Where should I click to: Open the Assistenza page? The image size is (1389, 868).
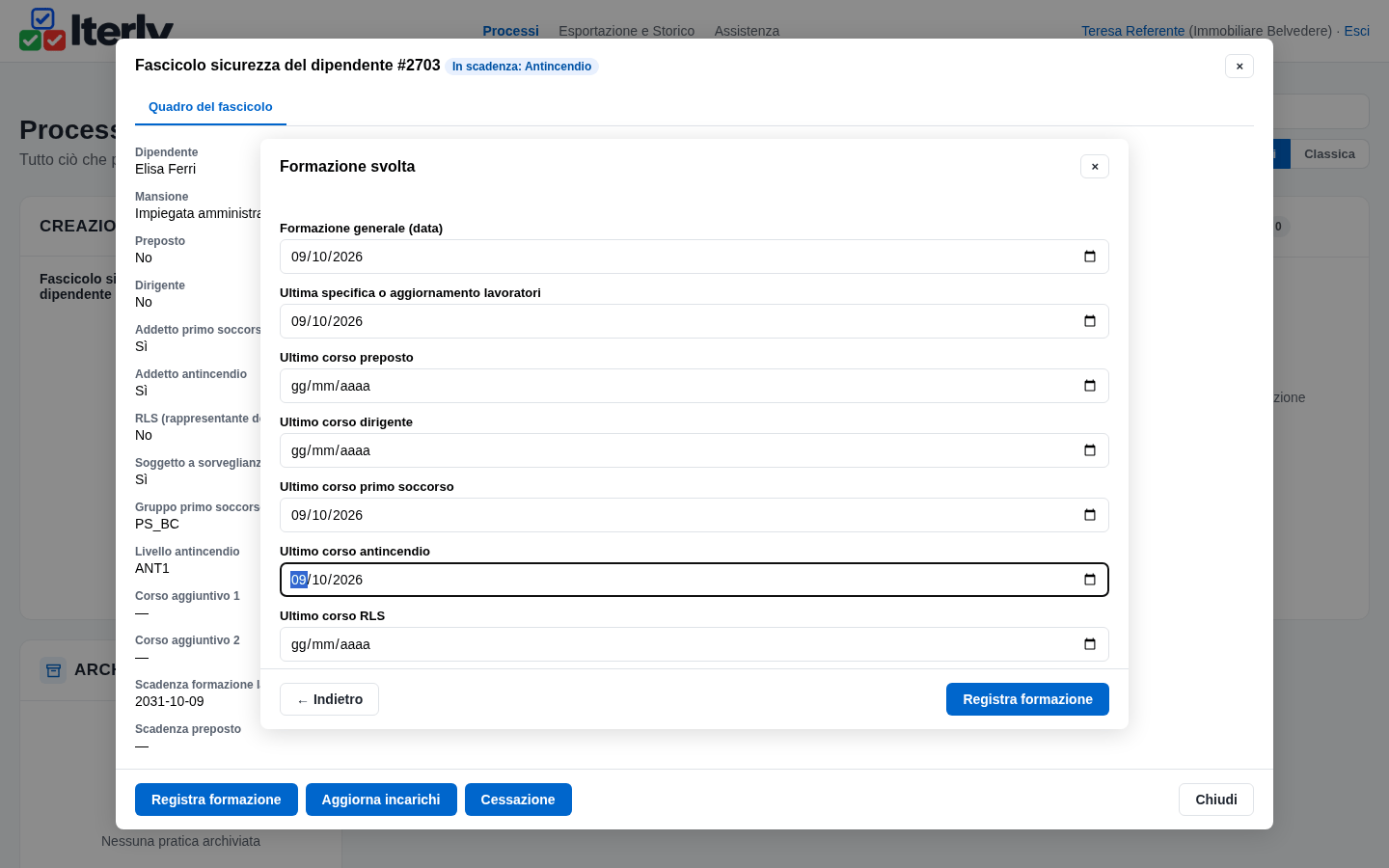(x=747, y=31)
